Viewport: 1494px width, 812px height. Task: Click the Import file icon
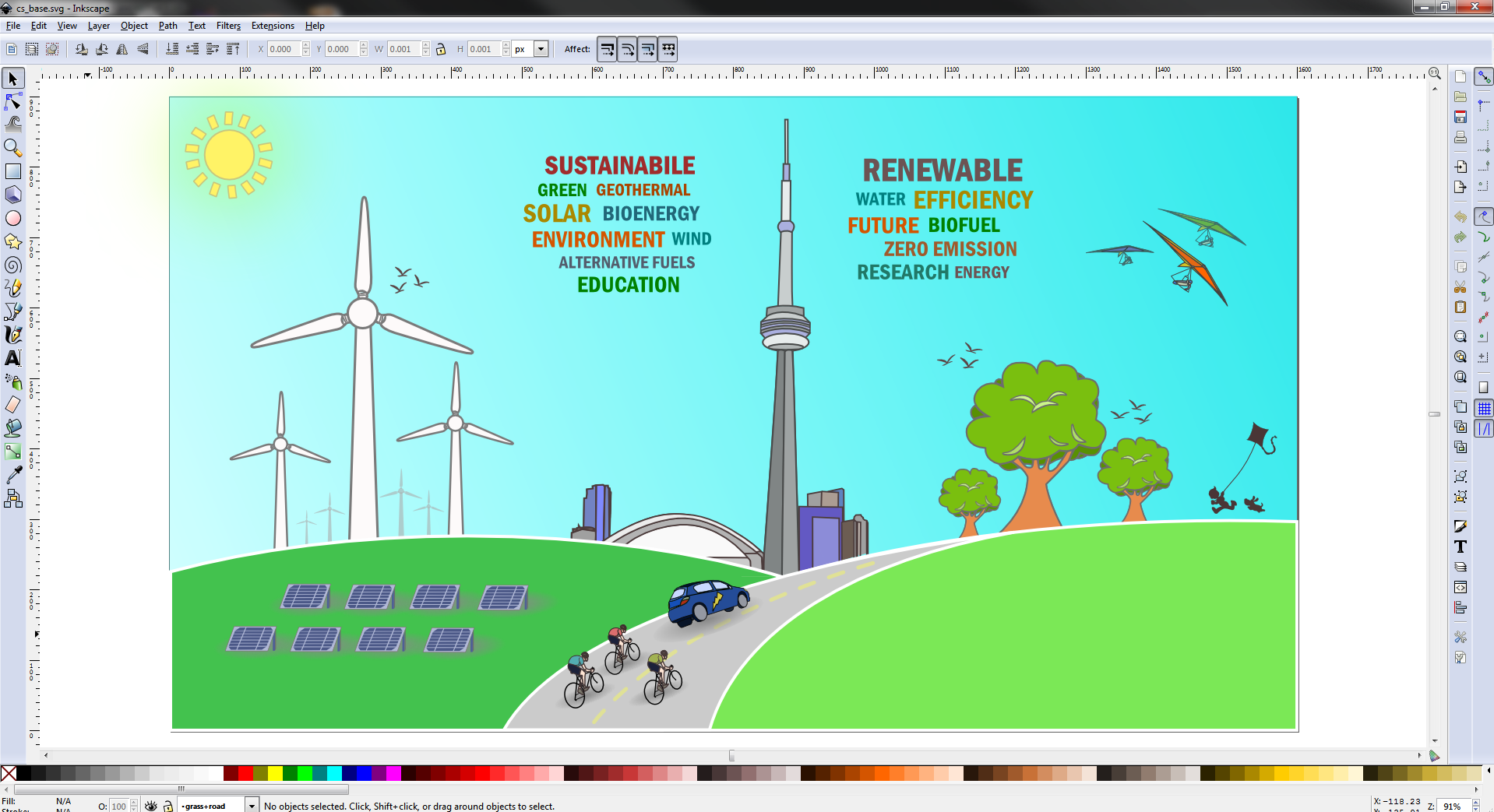1461,167
